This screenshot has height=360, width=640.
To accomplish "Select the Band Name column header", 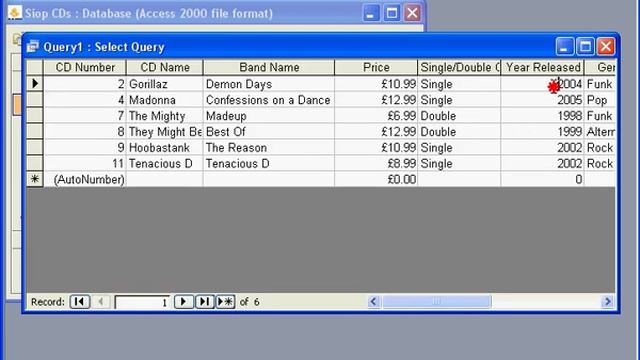I will [x=269, y=67].
